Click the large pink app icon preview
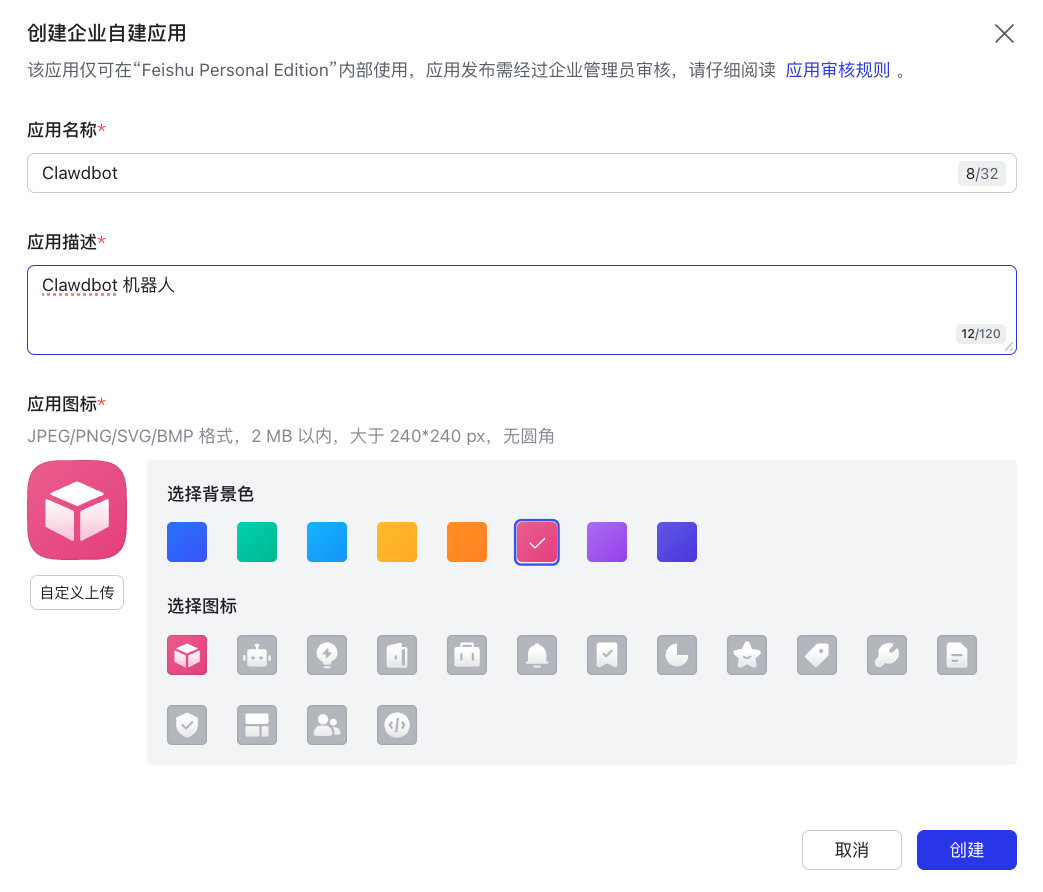The image size is (1043, 892). pos(77,510)
